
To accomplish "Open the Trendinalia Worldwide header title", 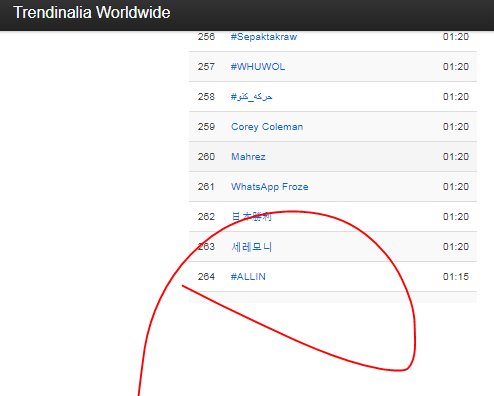I will 92,12.
